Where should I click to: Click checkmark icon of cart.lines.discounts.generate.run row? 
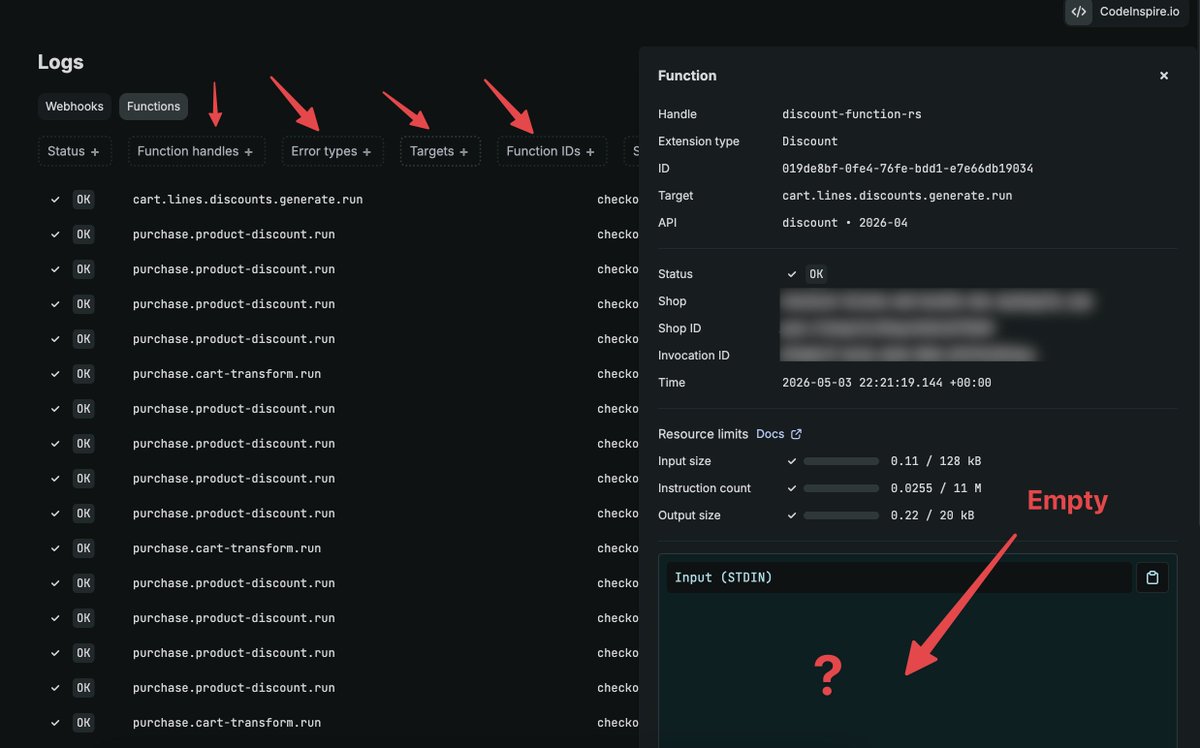(x=55, y=200)
